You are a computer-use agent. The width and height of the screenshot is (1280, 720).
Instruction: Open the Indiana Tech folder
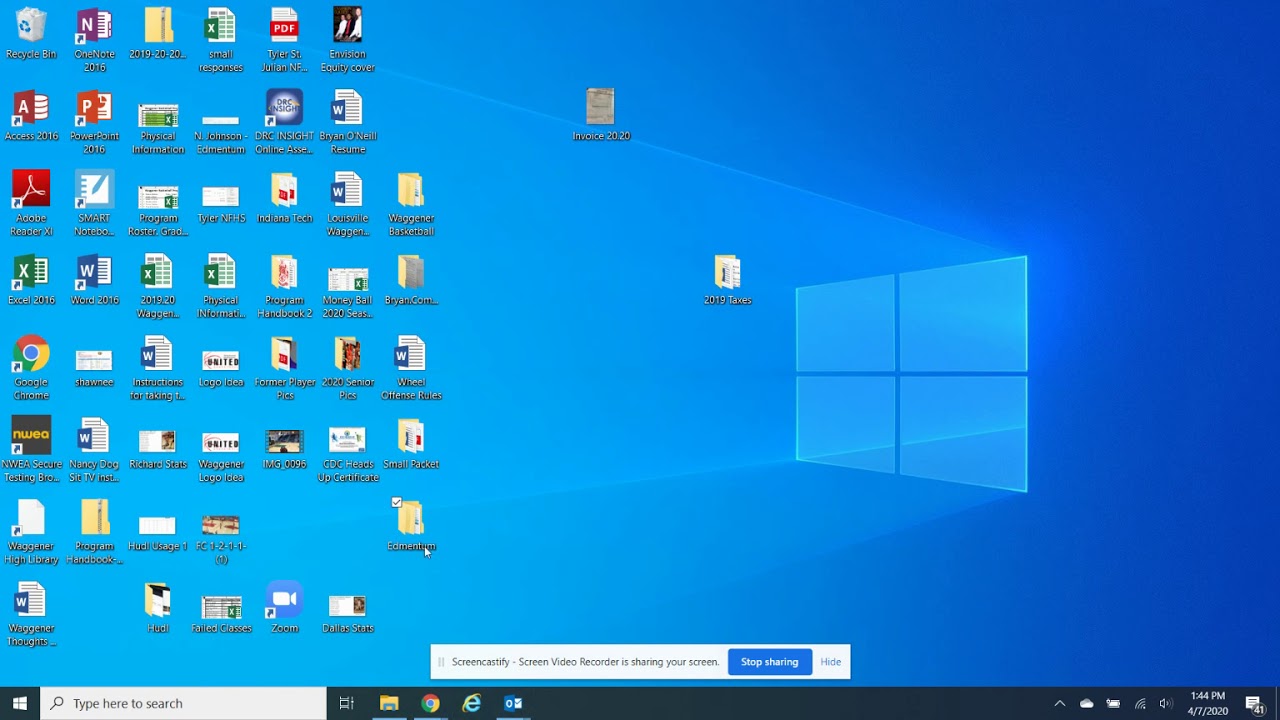(284, 198)
